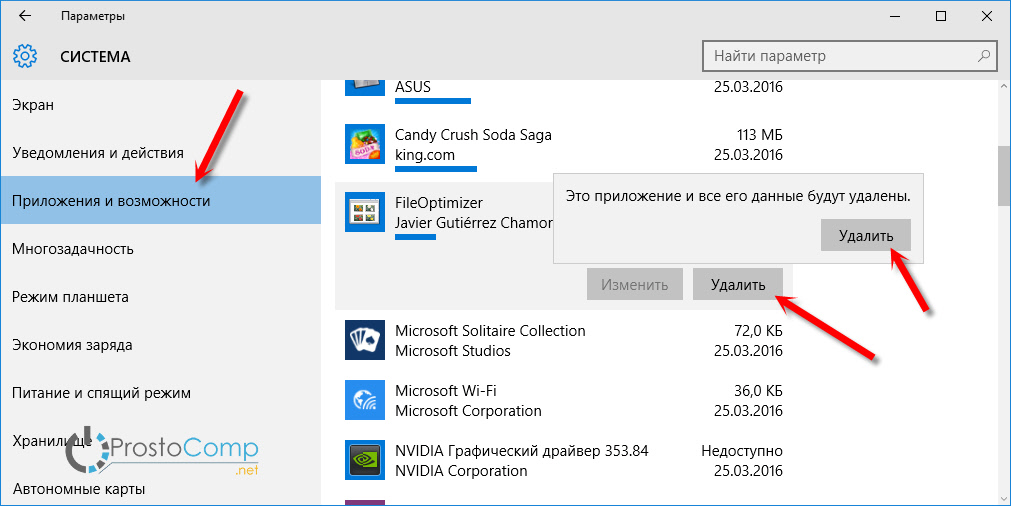Viewport: 1011px width, 506px height.
Task: Click the Microsoft Wi-Fi app icon
Action: pyautogui.click(x=364, y=400)
